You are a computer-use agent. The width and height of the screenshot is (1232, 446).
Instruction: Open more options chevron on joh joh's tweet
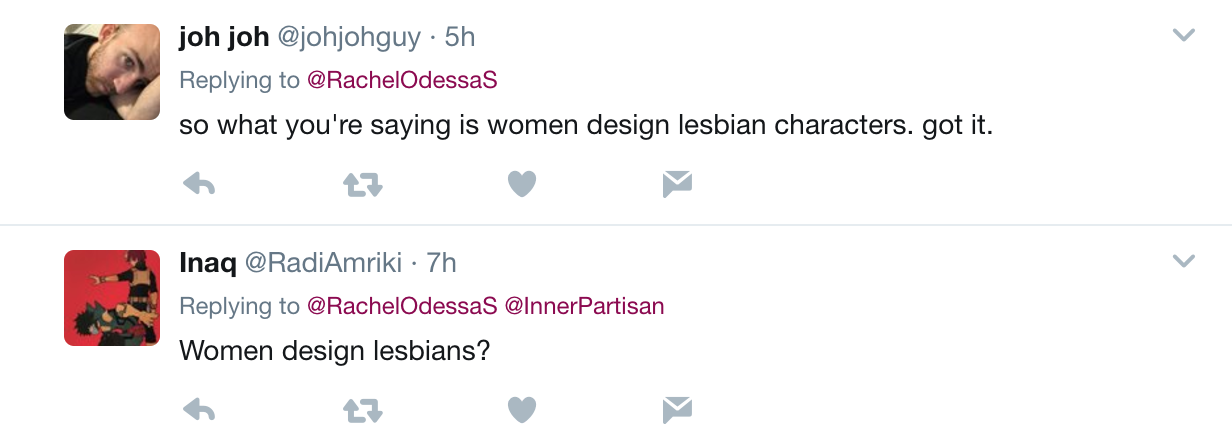coord(1183,36)
